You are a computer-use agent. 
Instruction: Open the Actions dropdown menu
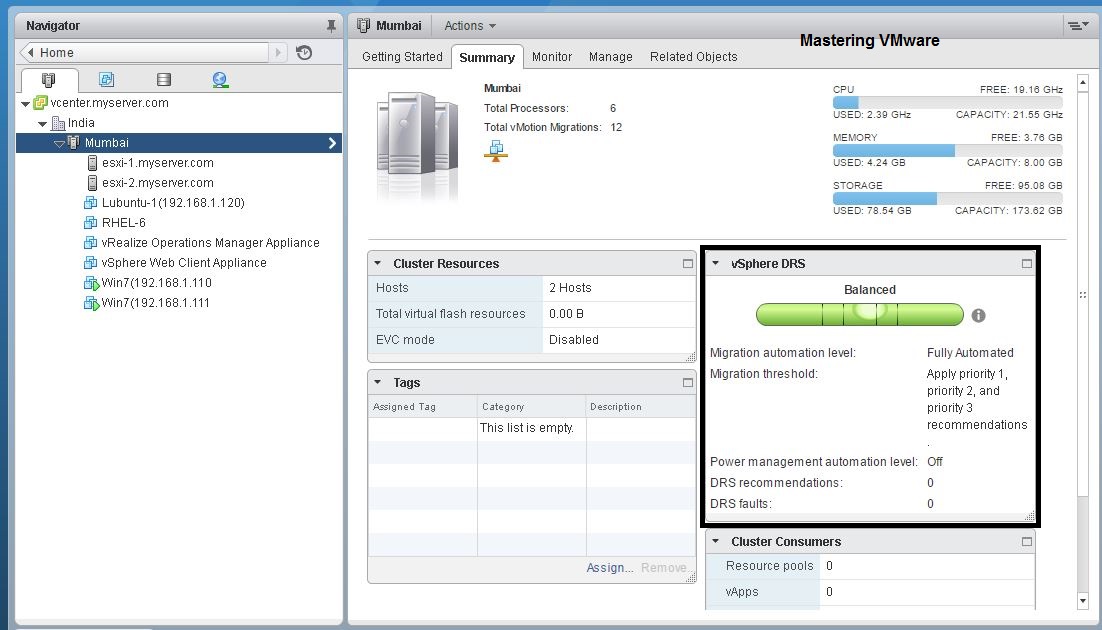tap(469, 26)
